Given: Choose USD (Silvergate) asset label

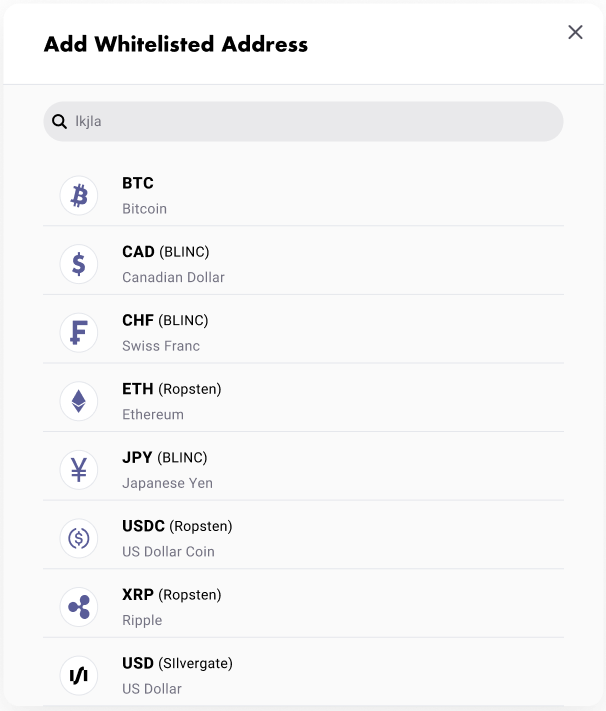Looking at the screenshot, I should (177, 663).
